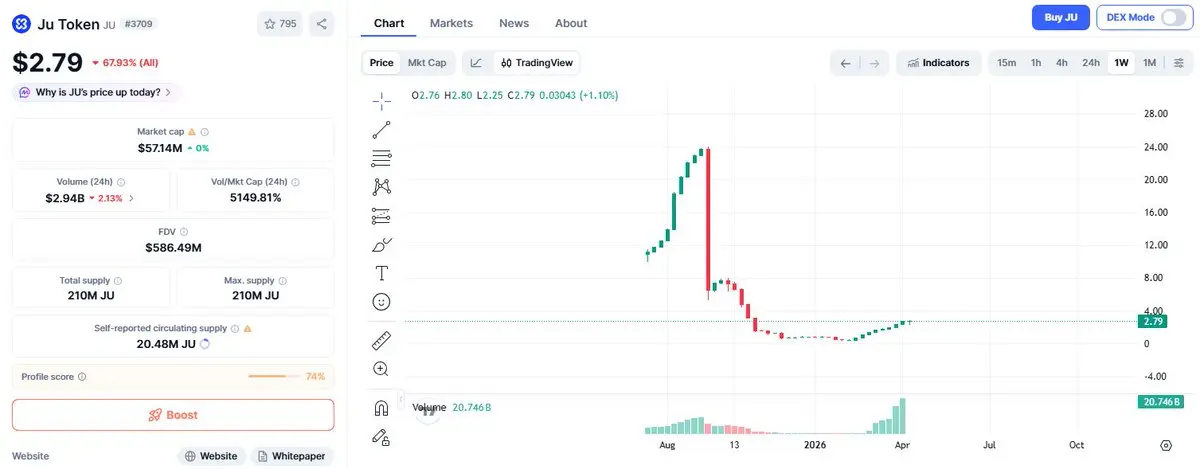1200x469 pixels.
Task: Switch chart to Mkt Cap view
Action: (x=427, y=63)
